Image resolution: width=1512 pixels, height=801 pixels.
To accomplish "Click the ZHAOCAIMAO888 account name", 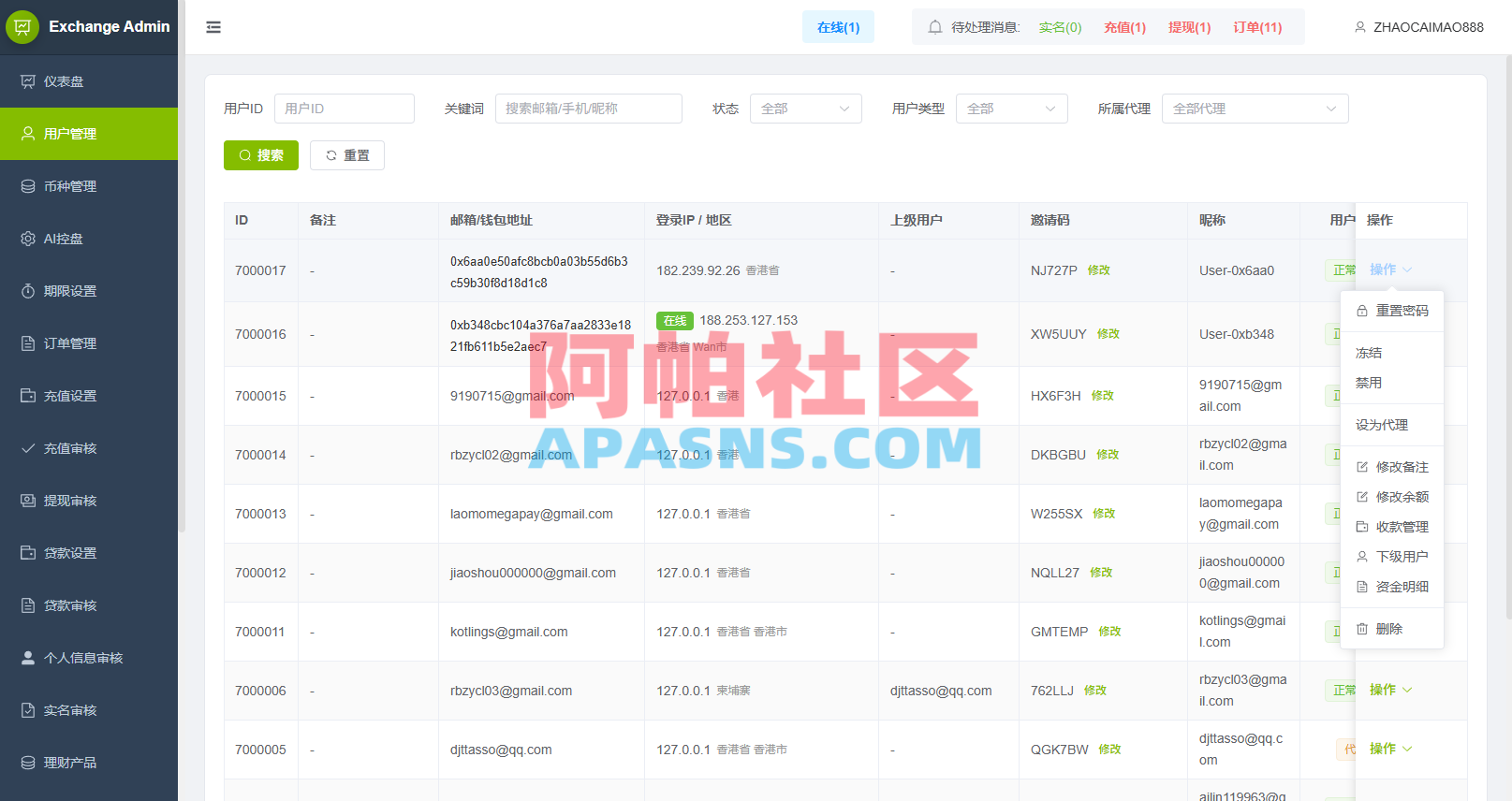I will [x=1429, y=27].
